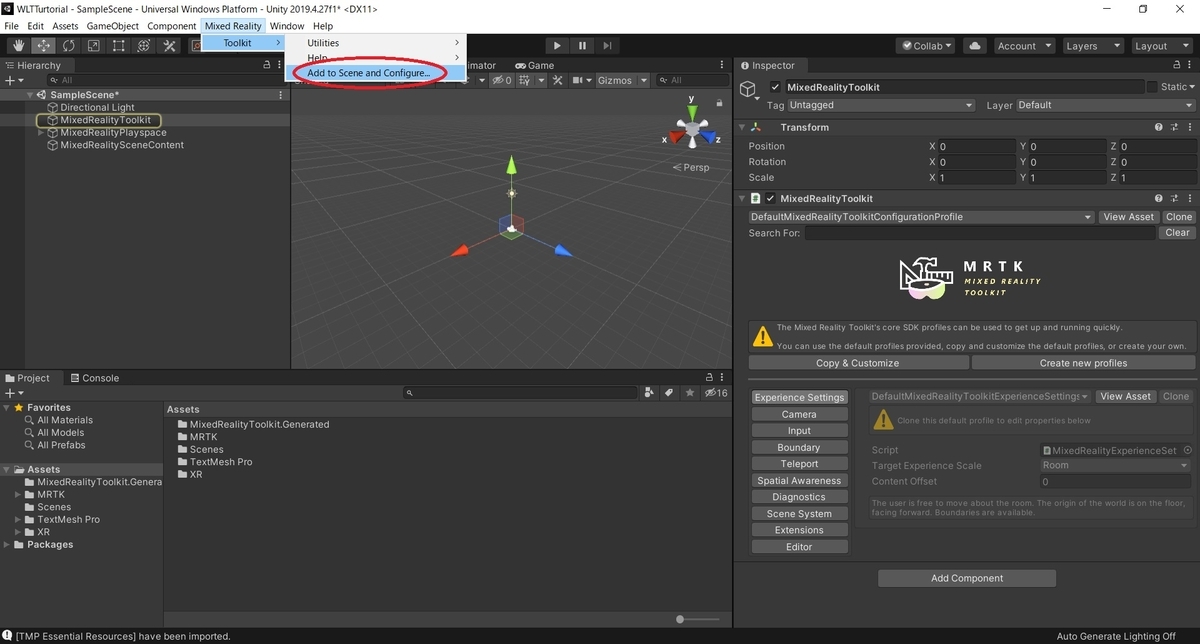
Task: Open the Transform component presets
Action: pos(1173,128)
